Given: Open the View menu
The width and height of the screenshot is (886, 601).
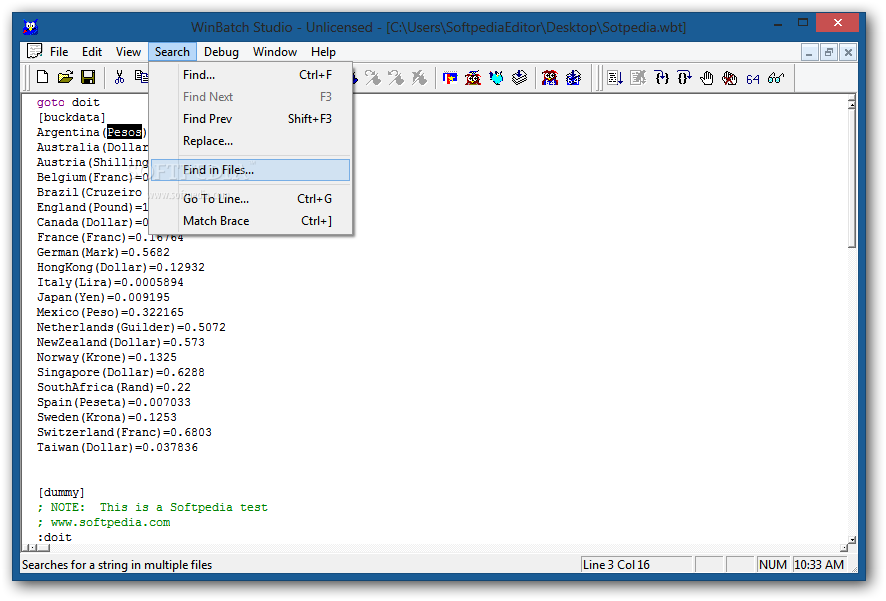Looking at the screenshot, I should pos(128,52).
